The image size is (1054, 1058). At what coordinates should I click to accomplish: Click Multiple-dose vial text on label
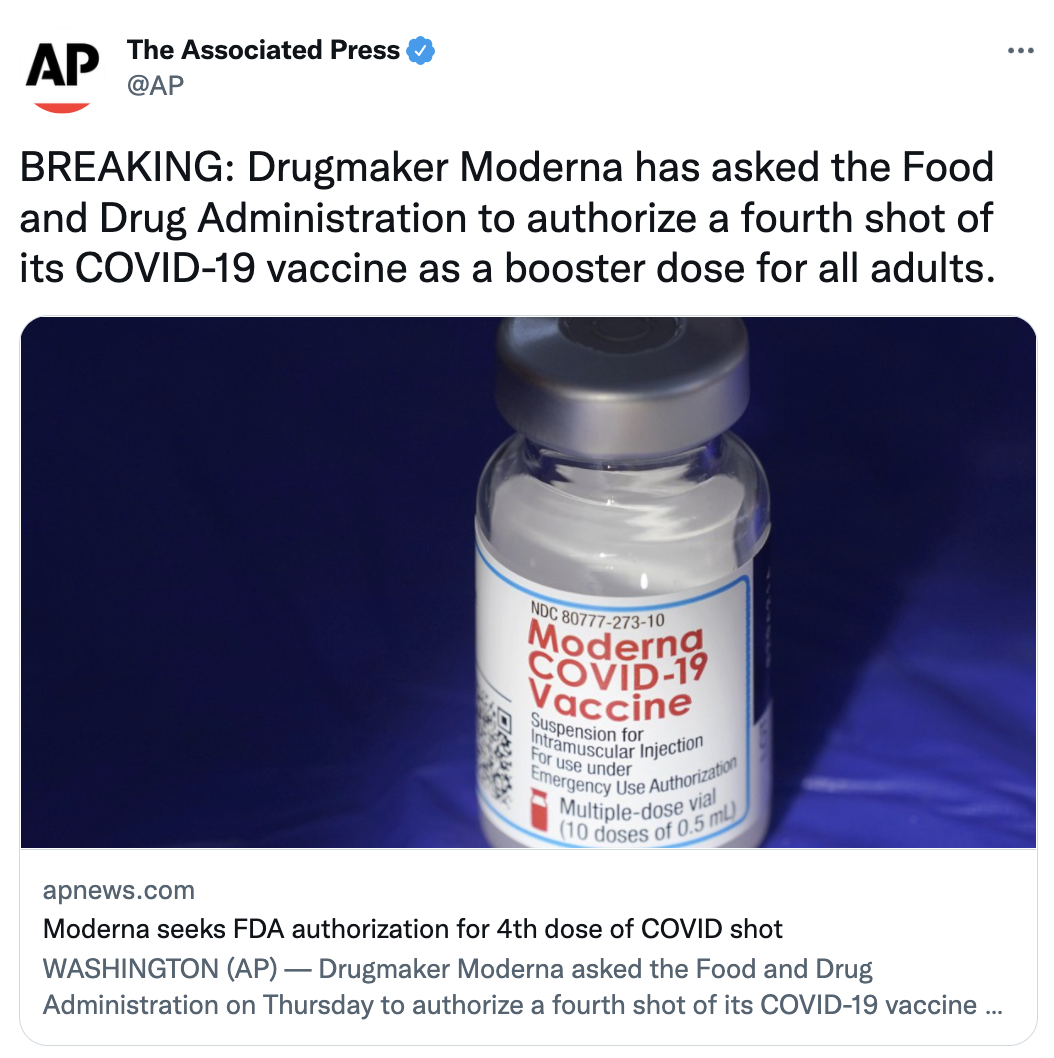click(637, 806)
